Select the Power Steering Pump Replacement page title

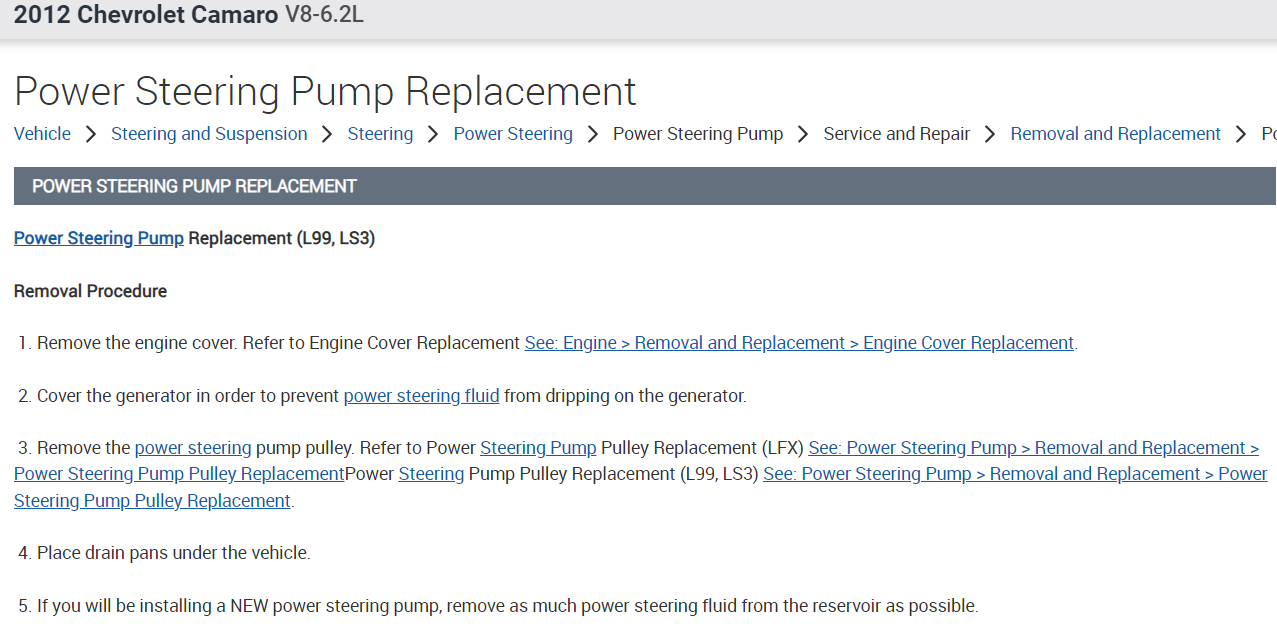(x=324, y=91)
